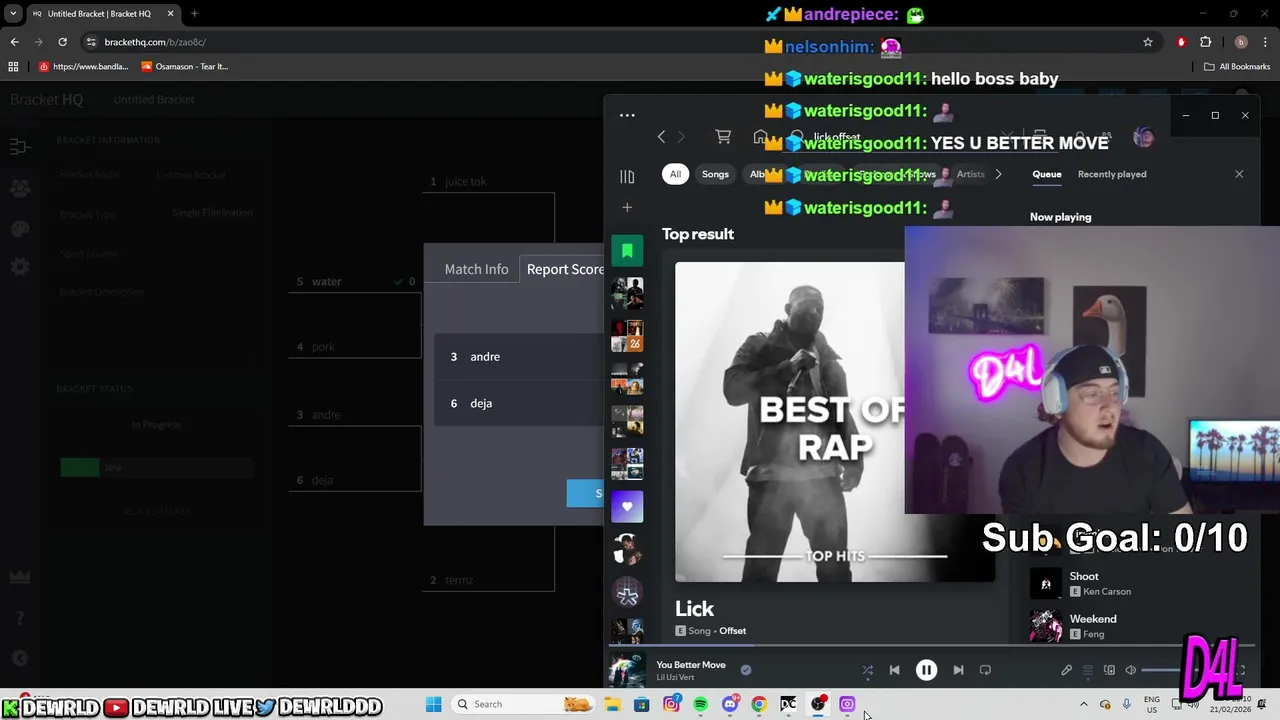Close the queue panel
1280x720 pixels.
point(1239,174)
